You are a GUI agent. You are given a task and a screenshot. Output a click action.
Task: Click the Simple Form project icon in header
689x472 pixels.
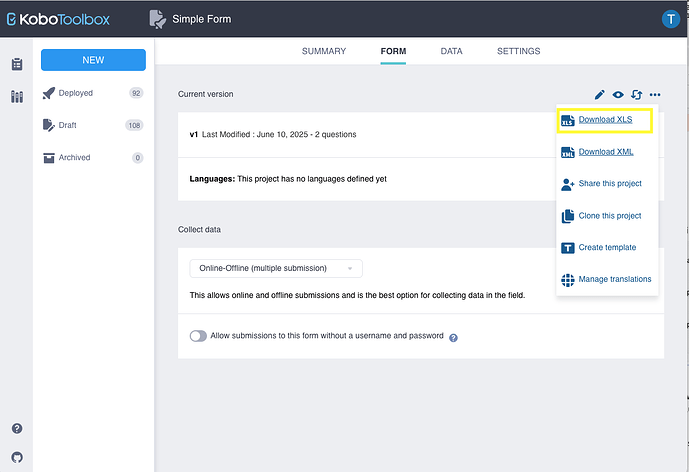(x=157, y=19)
